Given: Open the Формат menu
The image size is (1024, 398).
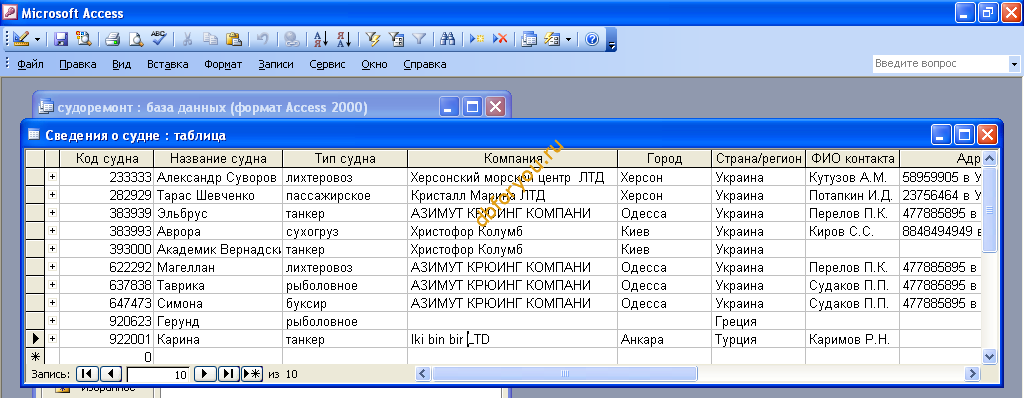Looking at the screenshot, I should click(223, 64).
